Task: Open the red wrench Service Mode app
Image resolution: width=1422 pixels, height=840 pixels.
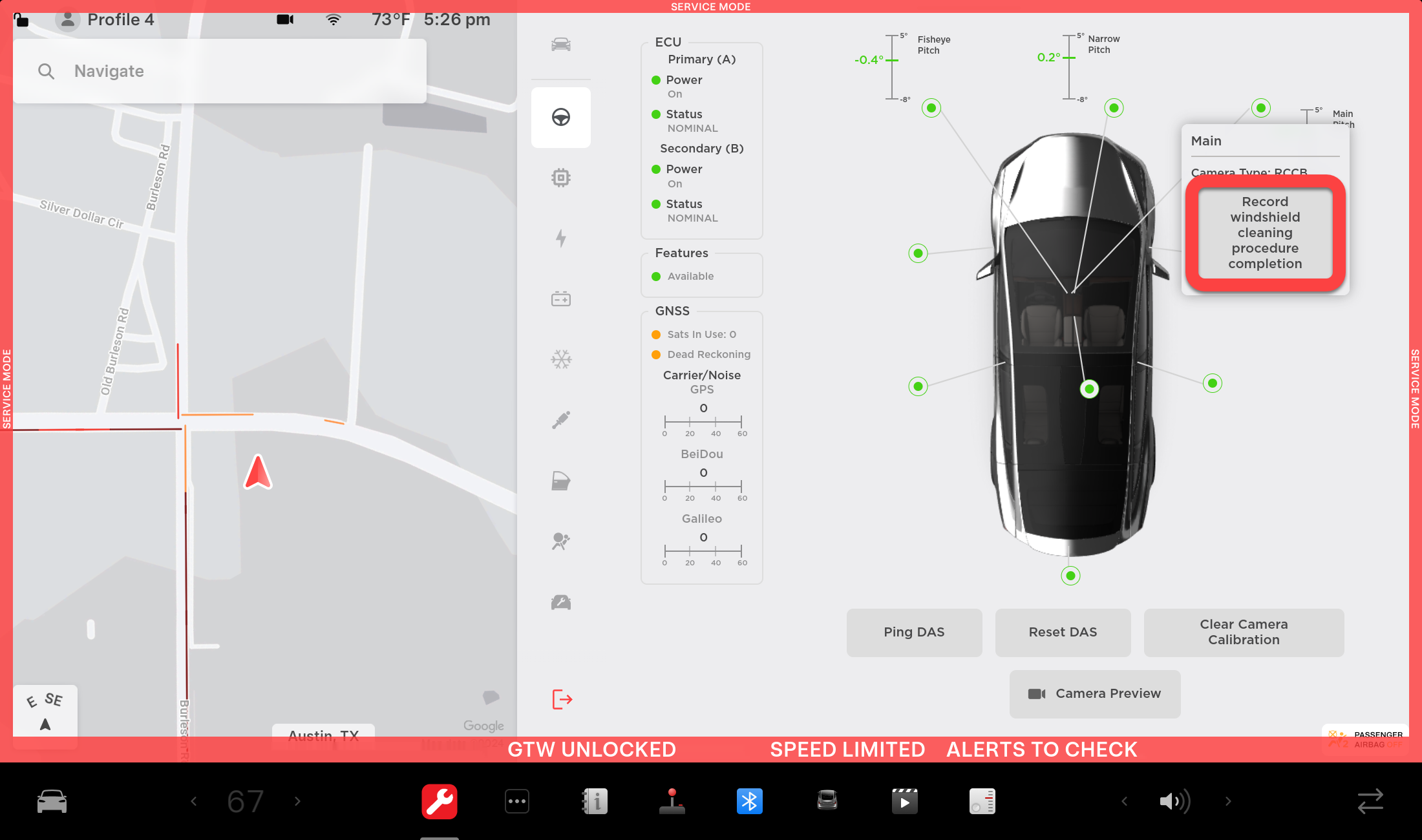Action: [x=440, y=802]
